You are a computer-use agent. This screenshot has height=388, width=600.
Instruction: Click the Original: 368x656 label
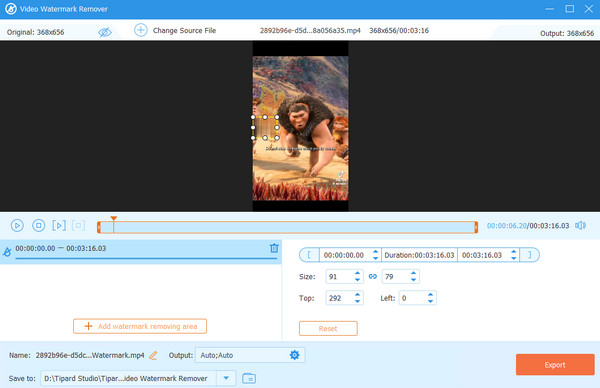[x=35, y=32]
